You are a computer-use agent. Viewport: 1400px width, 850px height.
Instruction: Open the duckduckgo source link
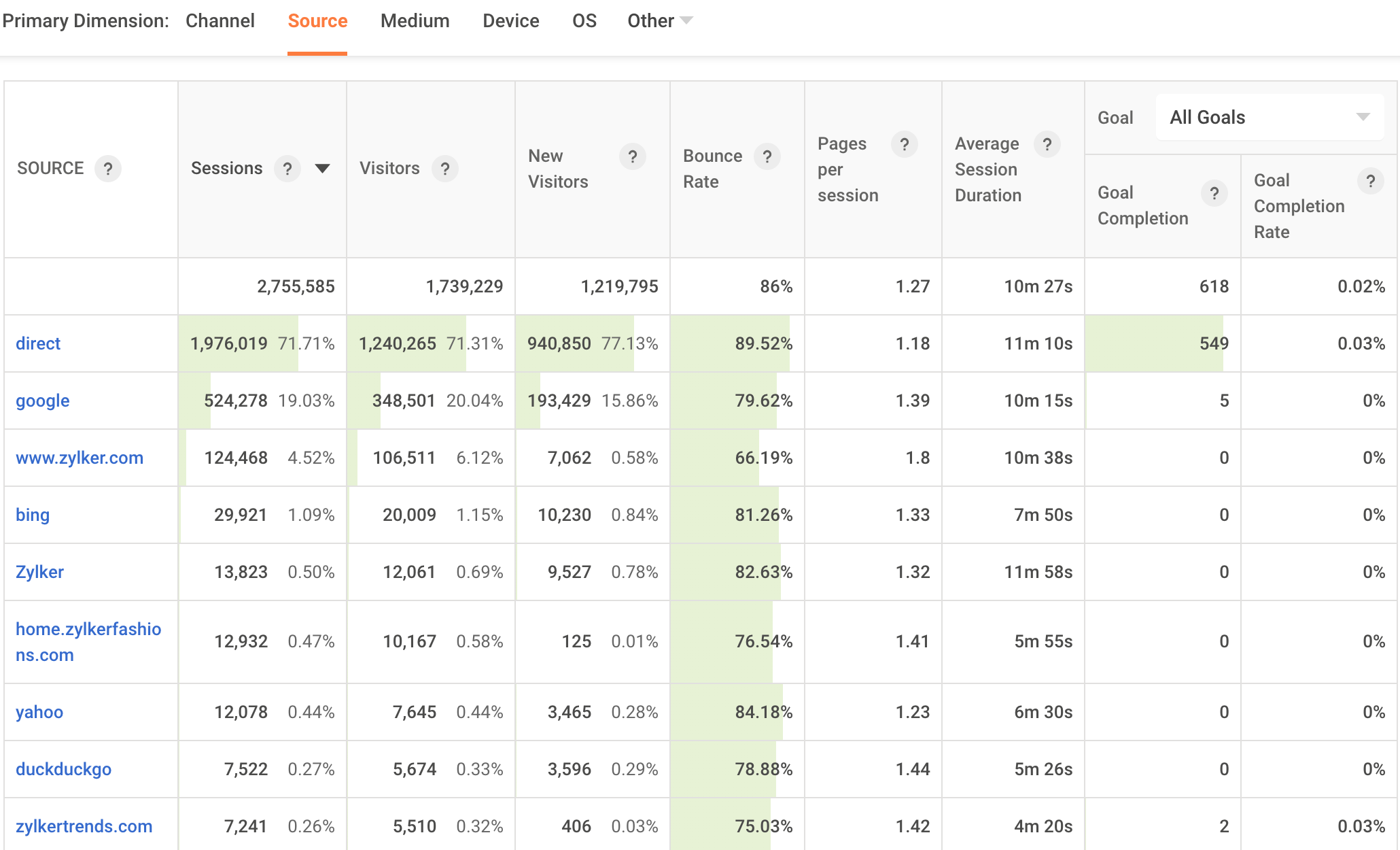63,769
